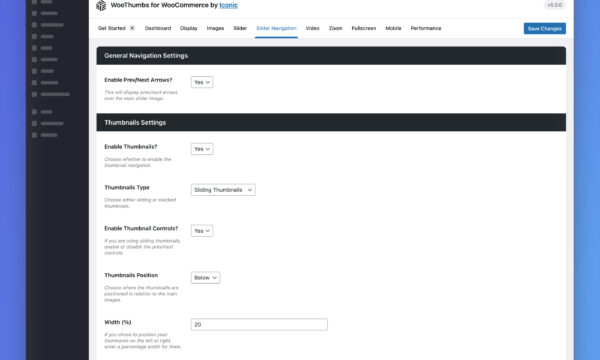Open the Performance tab
600x360 pixels.
[426, 28]
